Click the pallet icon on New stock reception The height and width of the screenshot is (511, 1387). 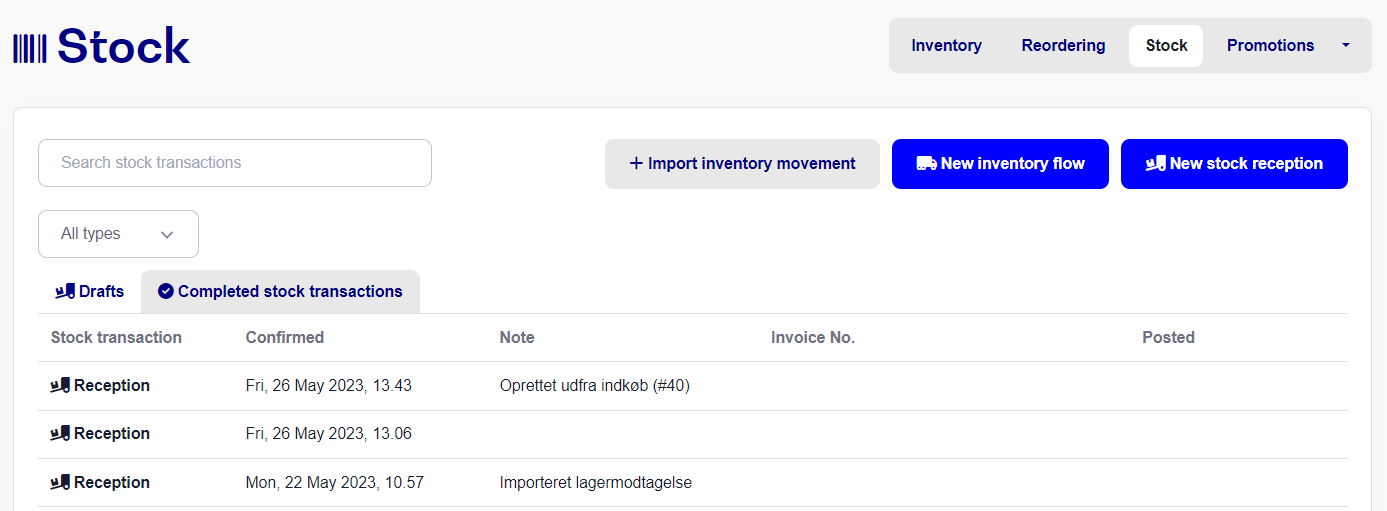[x=1156, y=163]
